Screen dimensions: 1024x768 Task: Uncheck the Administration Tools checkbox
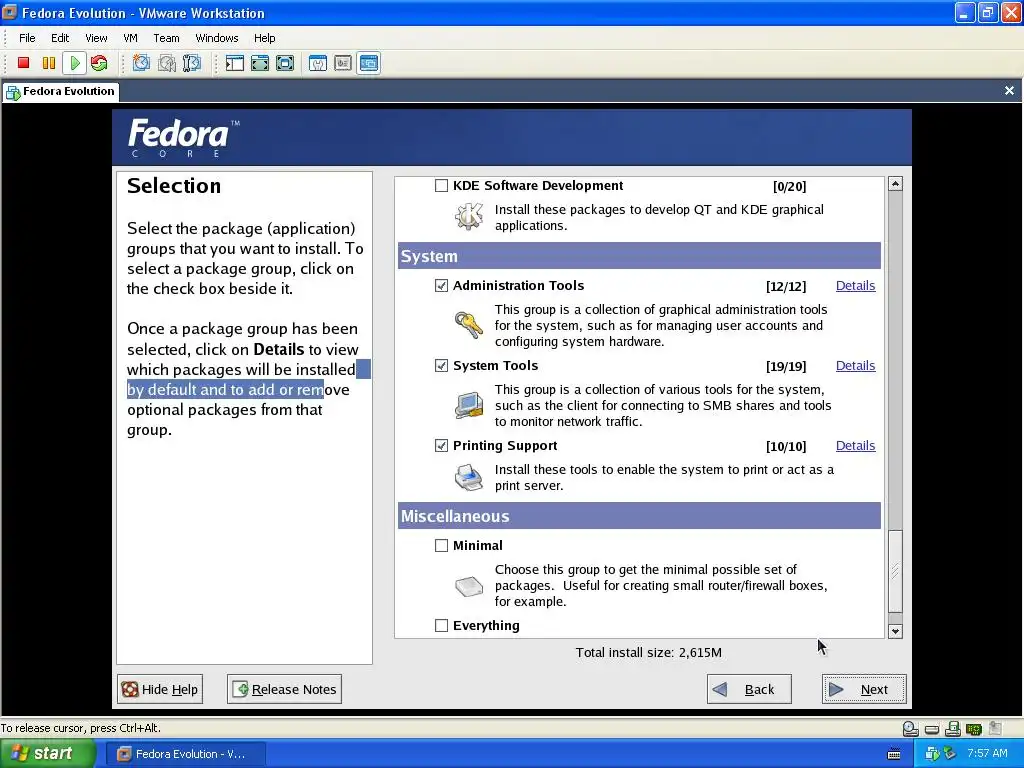441,285
